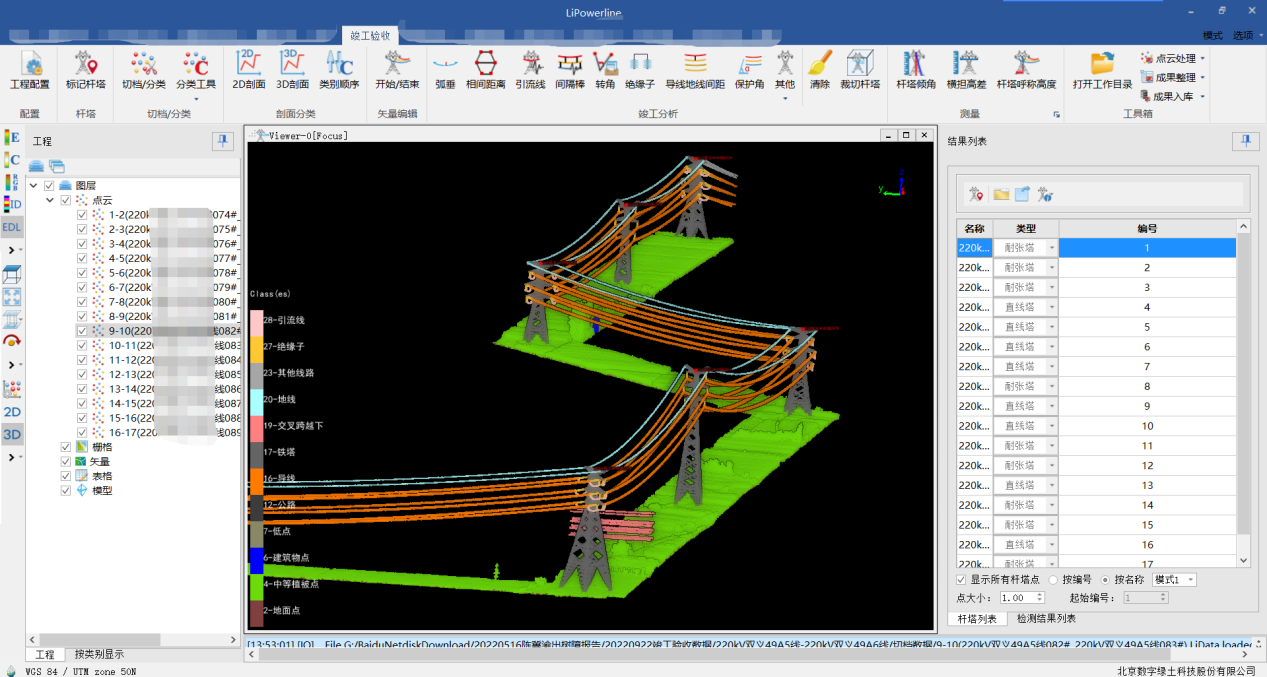Launch the 切档/分类 tool

(x=144, y=70)
